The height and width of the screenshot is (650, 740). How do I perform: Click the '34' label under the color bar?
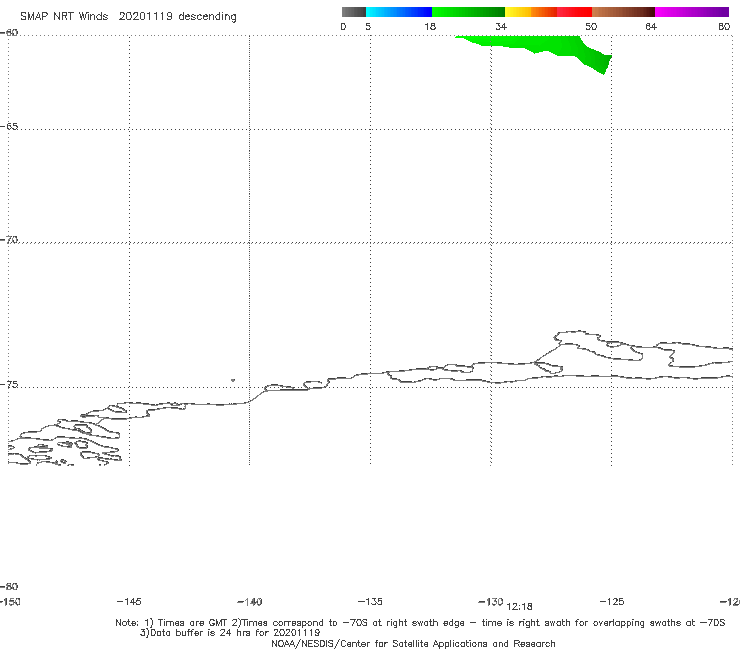point(501,26)
